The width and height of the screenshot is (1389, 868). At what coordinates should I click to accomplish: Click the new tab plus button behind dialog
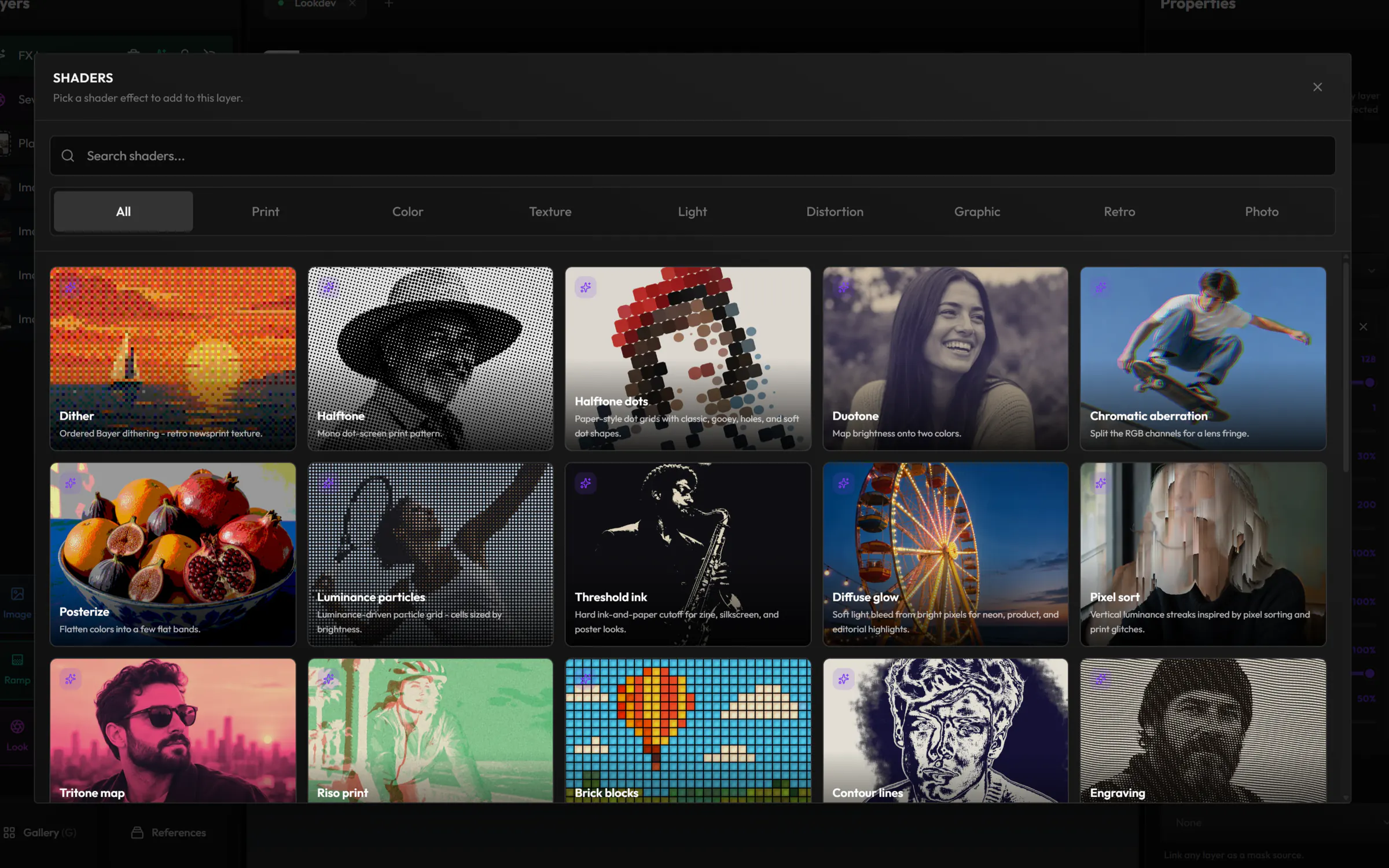[389, 4]
